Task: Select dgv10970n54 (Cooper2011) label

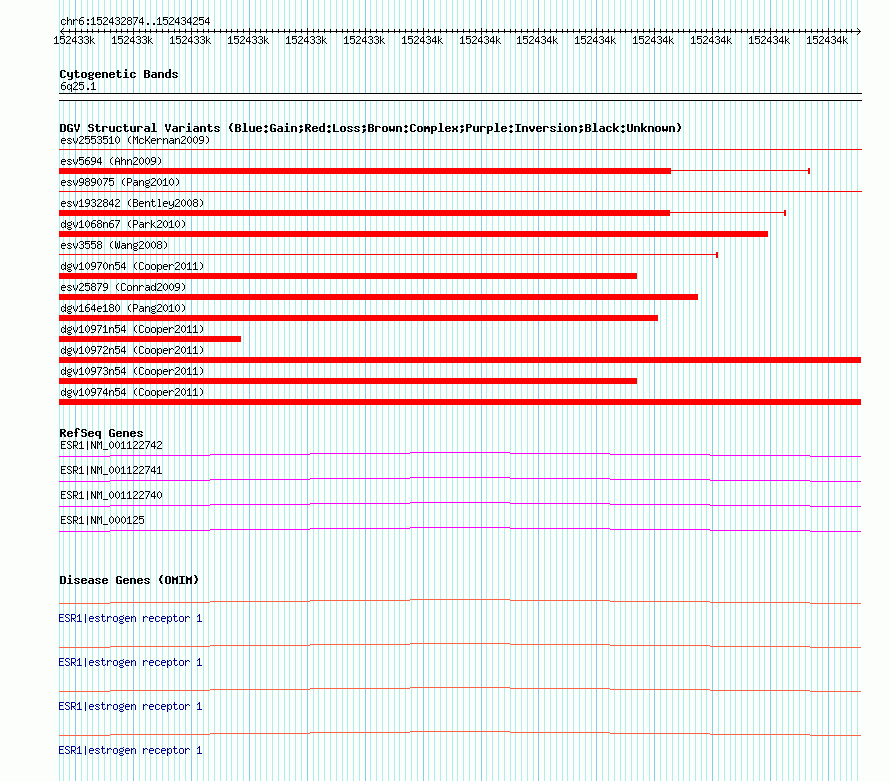Action: tap(132, 266)
